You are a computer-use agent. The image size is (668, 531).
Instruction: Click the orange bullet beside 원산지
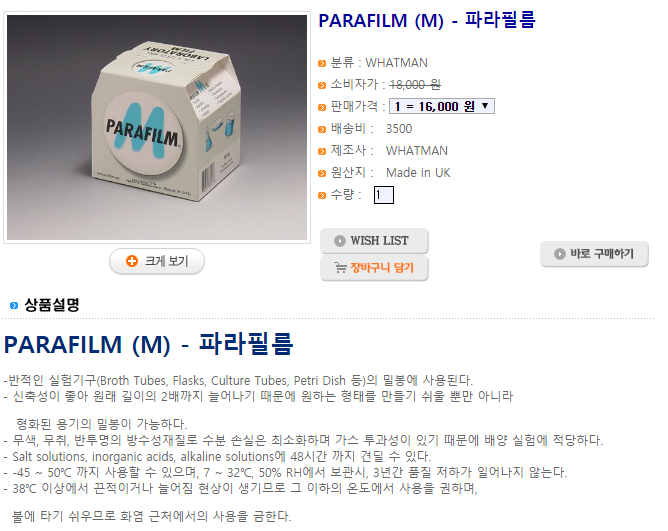[322, 173]
